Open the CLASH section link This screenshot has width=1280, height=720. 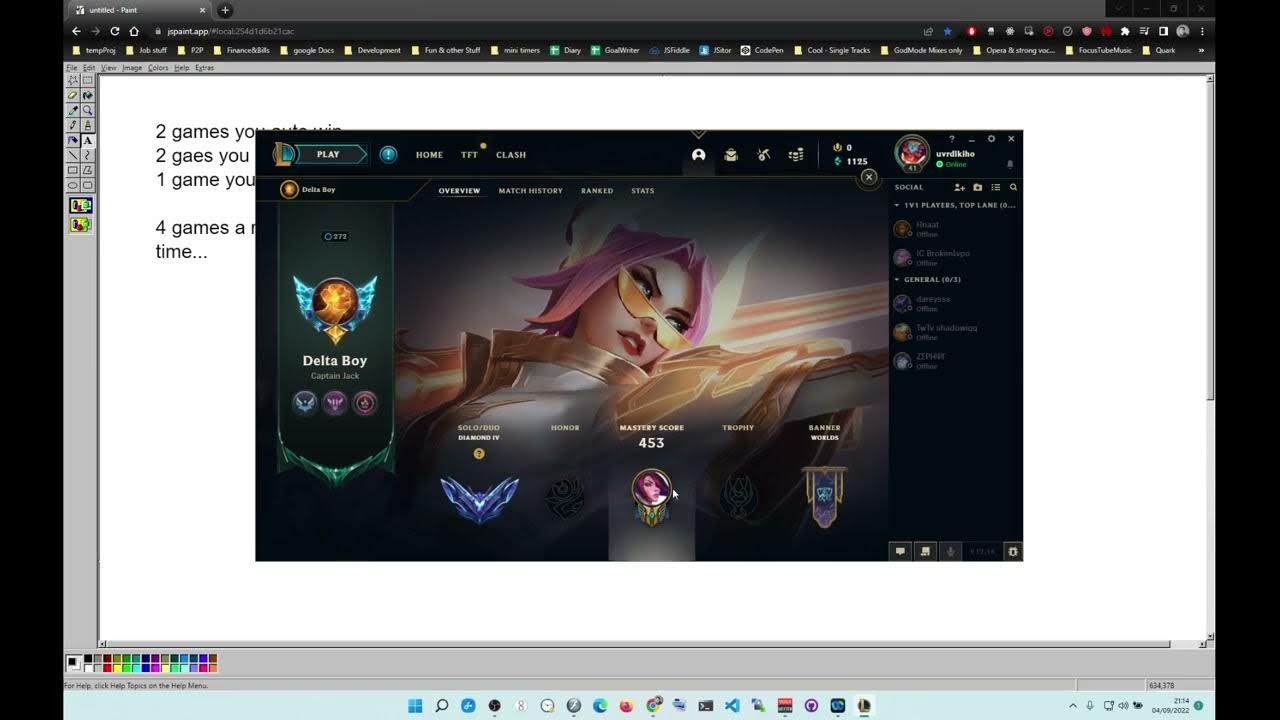511,155
